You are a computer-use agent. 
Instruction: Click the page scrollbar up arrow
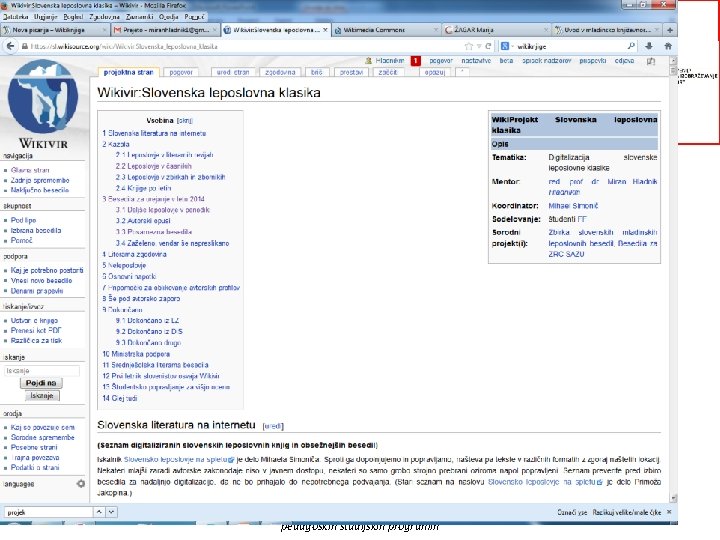[673, 60]
